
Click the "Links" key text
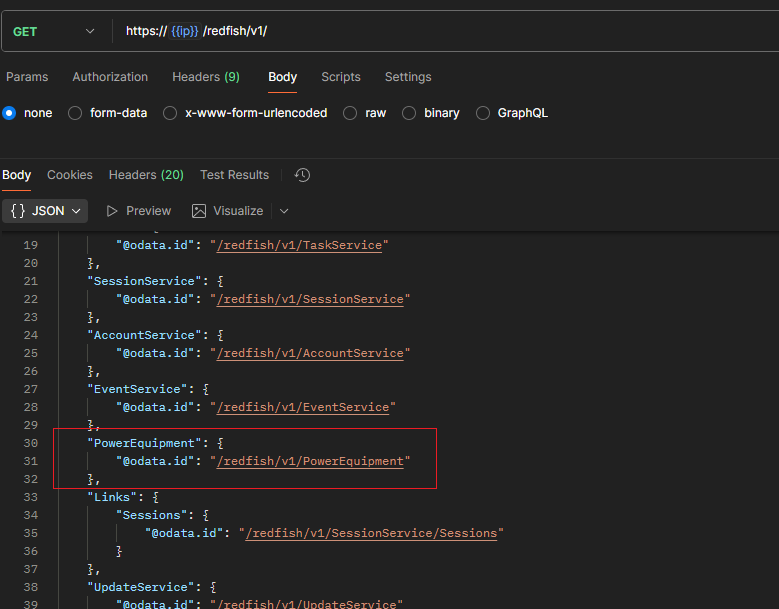(112, 497)
